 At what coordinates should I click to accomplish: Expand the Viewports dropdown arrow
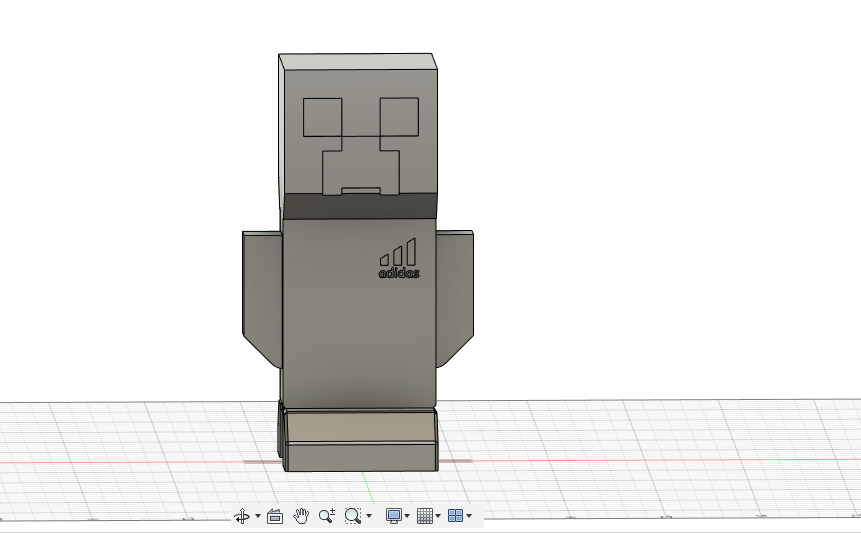469,516
